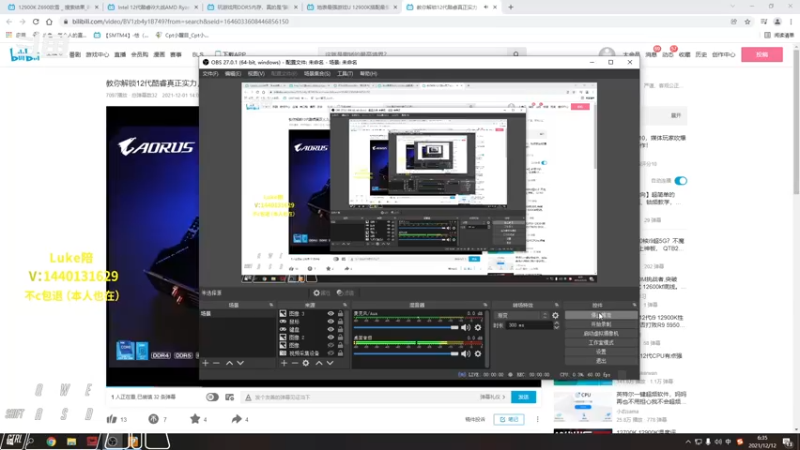Image resolution: width=800 pixels, height=450 pixels.
Task: Adjust Desktop Audio volume slider
Action: [x=406, y=354]
